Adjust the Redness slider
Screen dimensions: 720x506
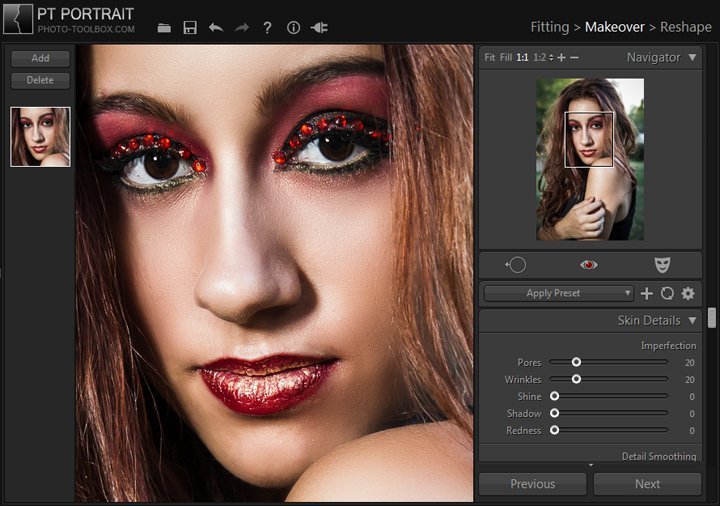609,430
